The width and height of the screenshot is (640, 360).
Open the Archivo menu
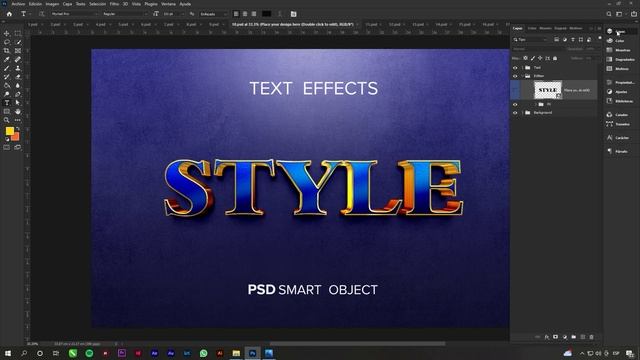[18, 4]
